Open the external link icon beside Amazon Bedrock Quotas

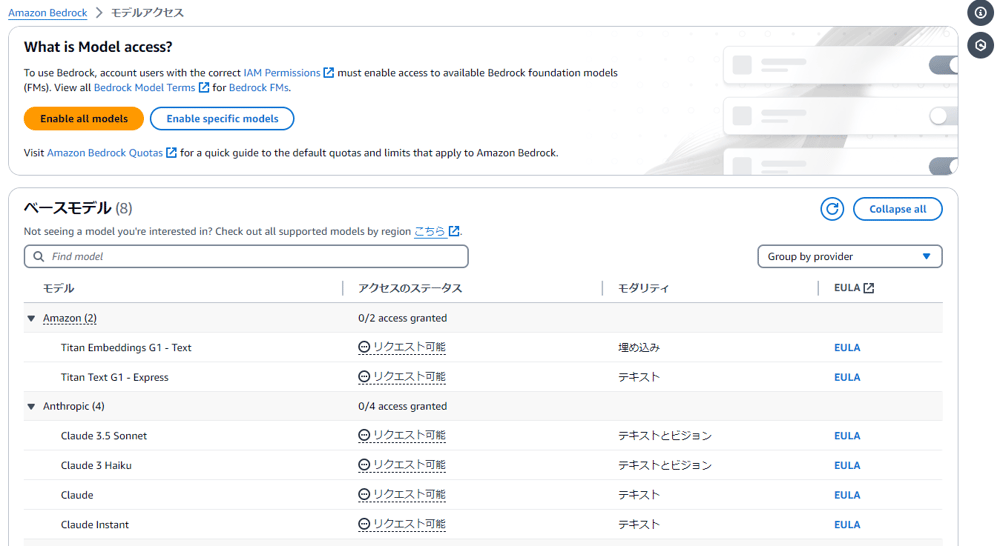[171, 152]
